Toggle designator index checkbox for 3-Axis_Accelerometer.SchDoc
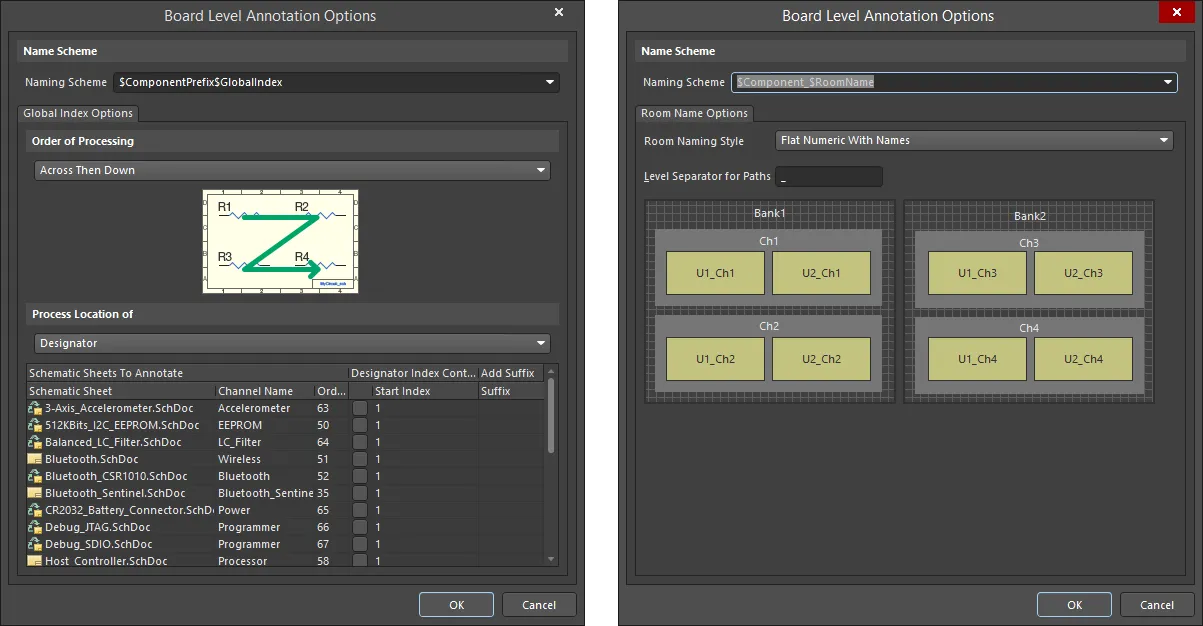This screenshot has height=626, width=1203. point(360,408)
